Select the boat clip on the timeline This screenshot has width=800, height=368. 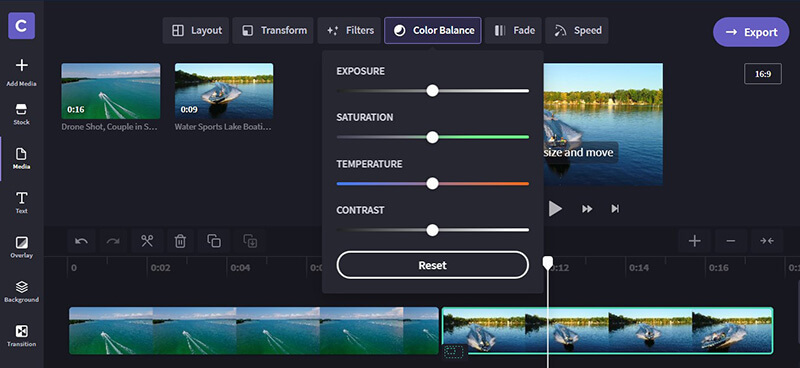click(x=607, y=331)
